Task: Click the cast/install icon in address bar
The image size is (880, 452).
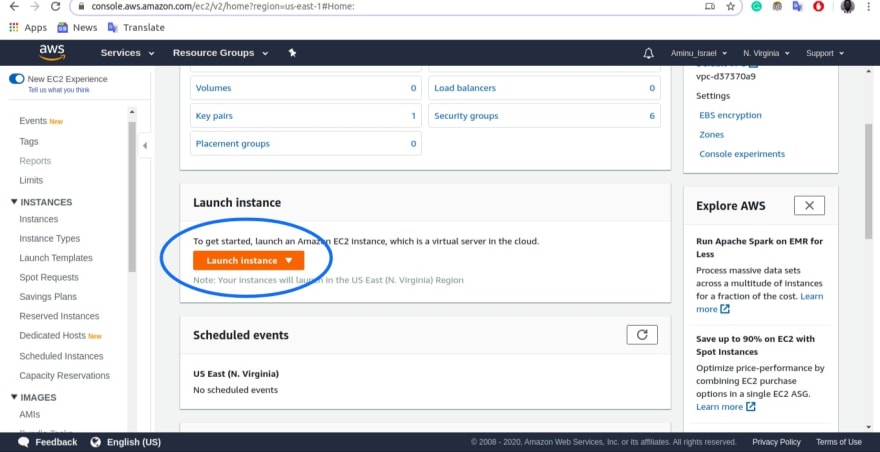Action: click(x=710, y=7)
